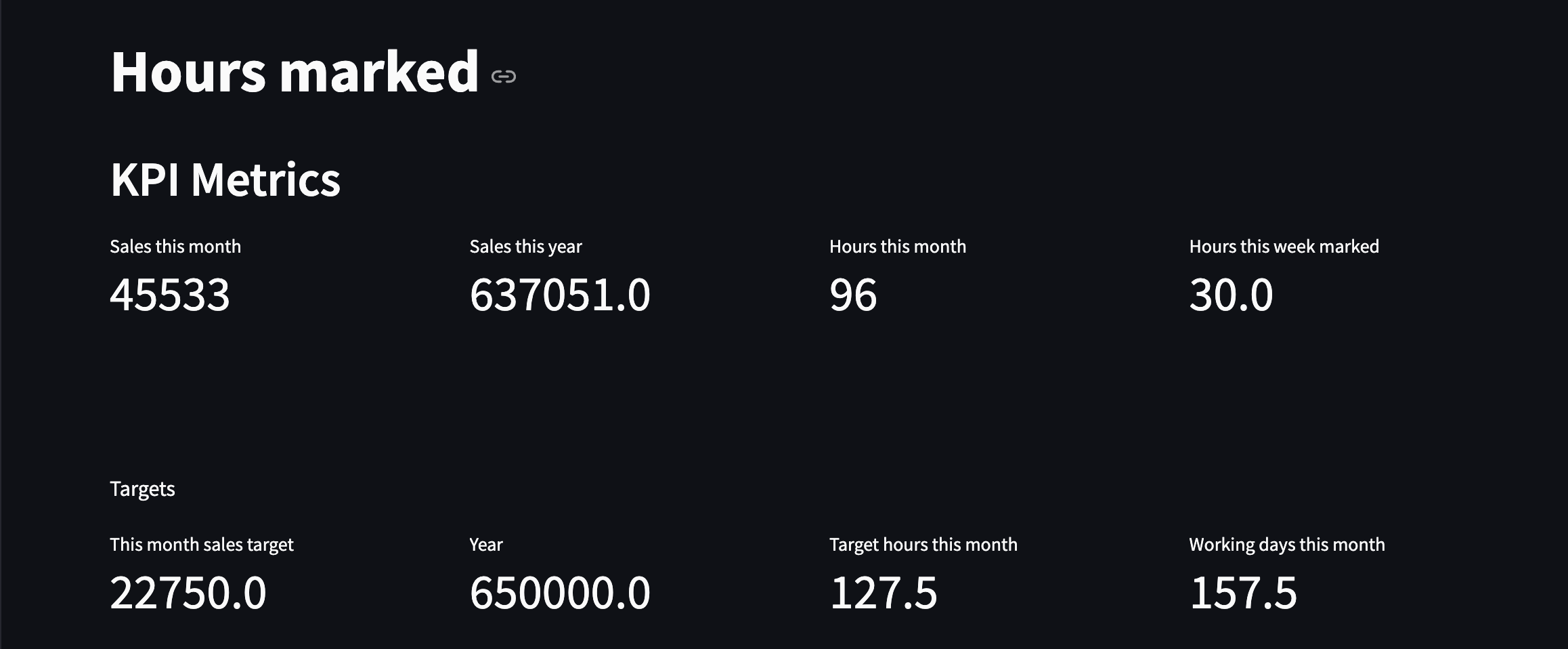
Task: Click the Targets section label
Action: pos(143,489)
